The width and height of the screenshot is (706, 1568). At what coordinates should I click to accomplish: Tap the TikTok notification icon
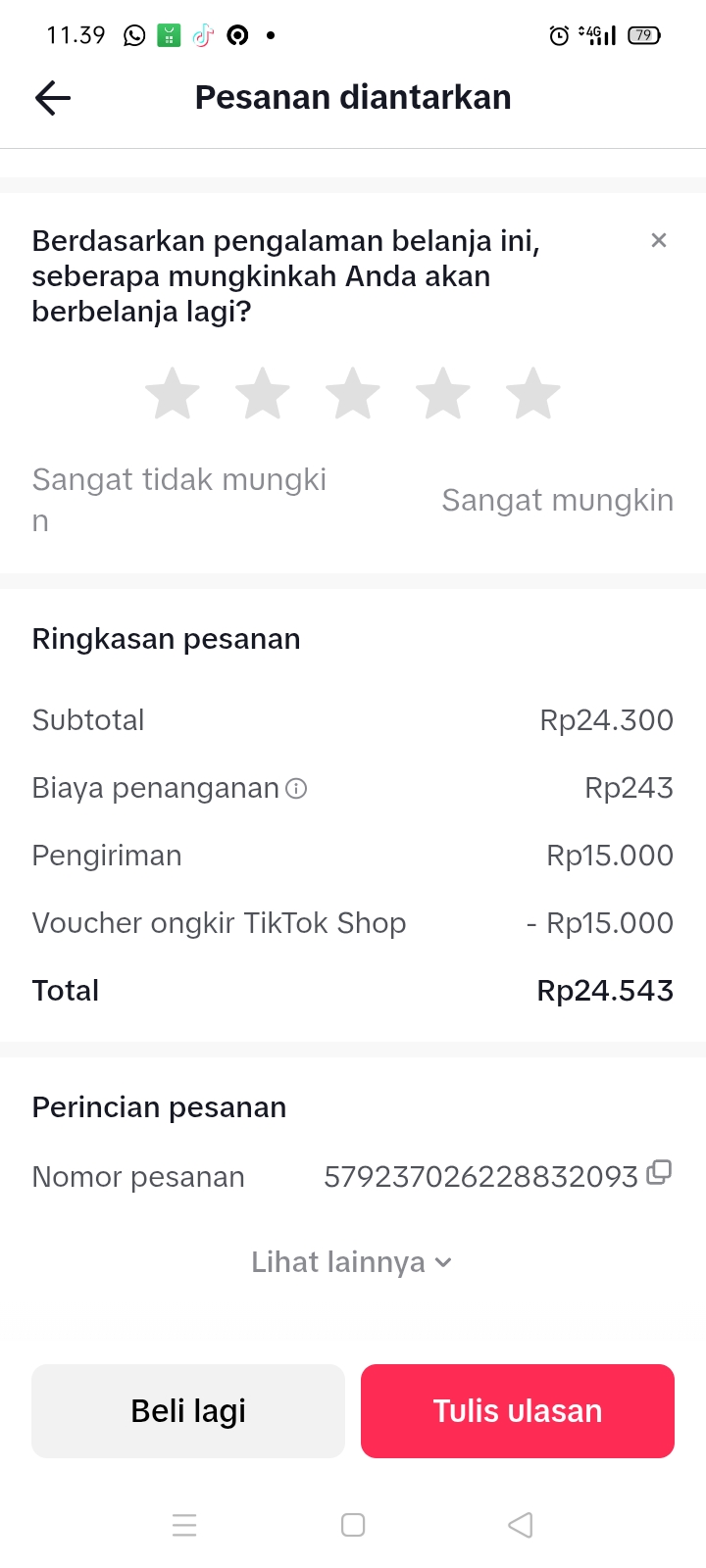pos(203,36)
